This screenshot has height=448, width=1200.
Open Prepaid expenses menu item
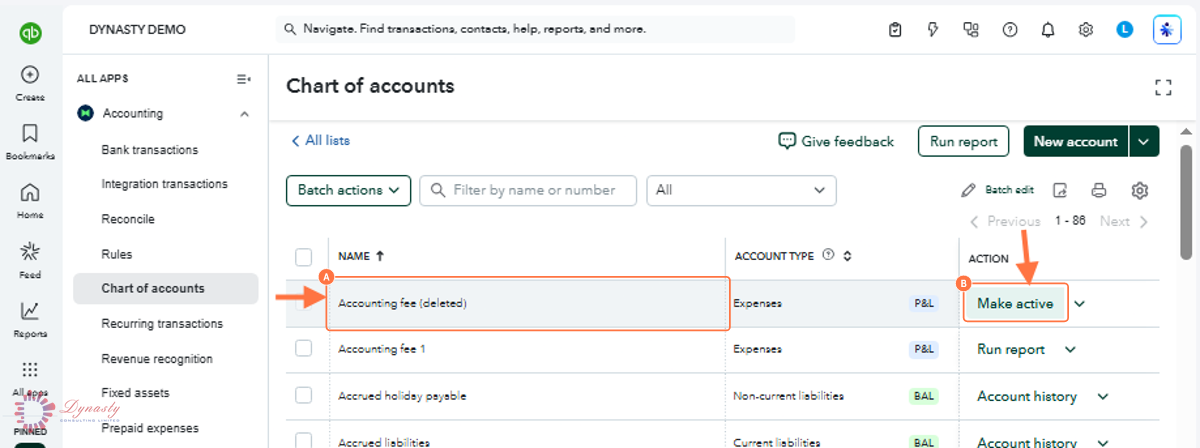coord(150,428)
